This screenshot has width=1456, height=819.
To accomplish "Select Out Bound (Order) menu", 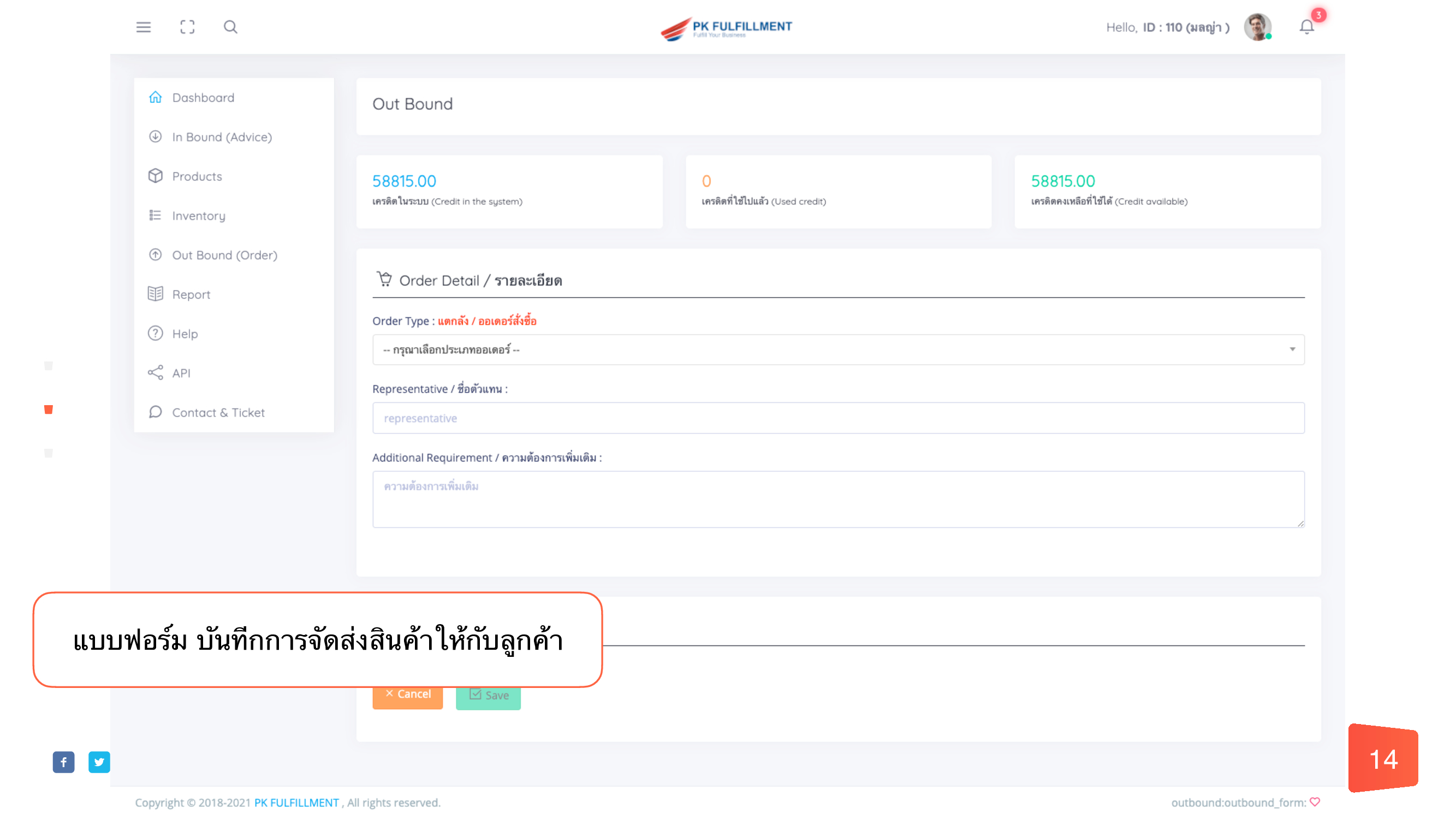I will click(x=224, y=255).
